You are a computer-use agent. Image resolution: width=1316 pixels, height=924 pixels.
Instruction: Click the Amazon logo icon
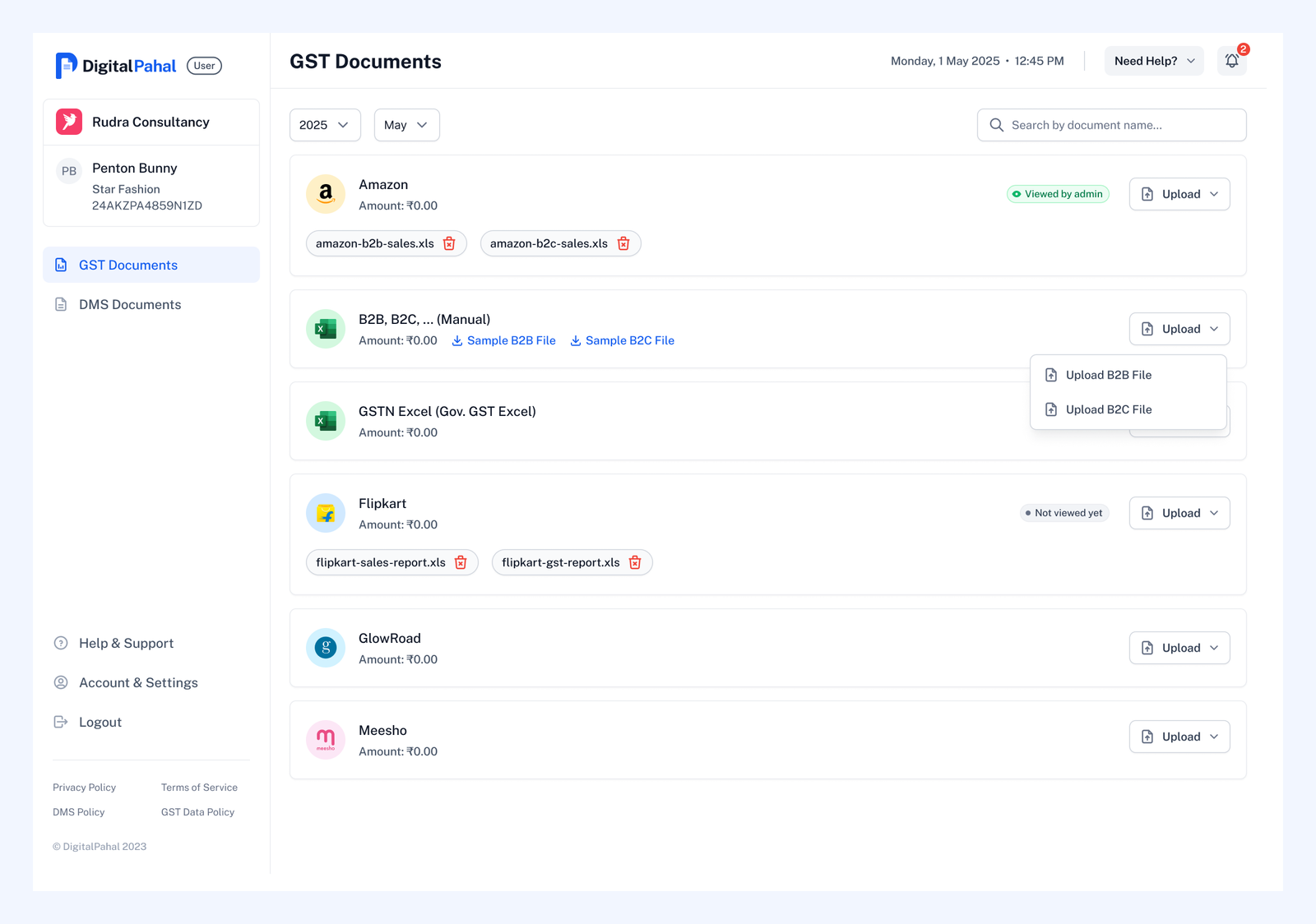tap(326, 194)
